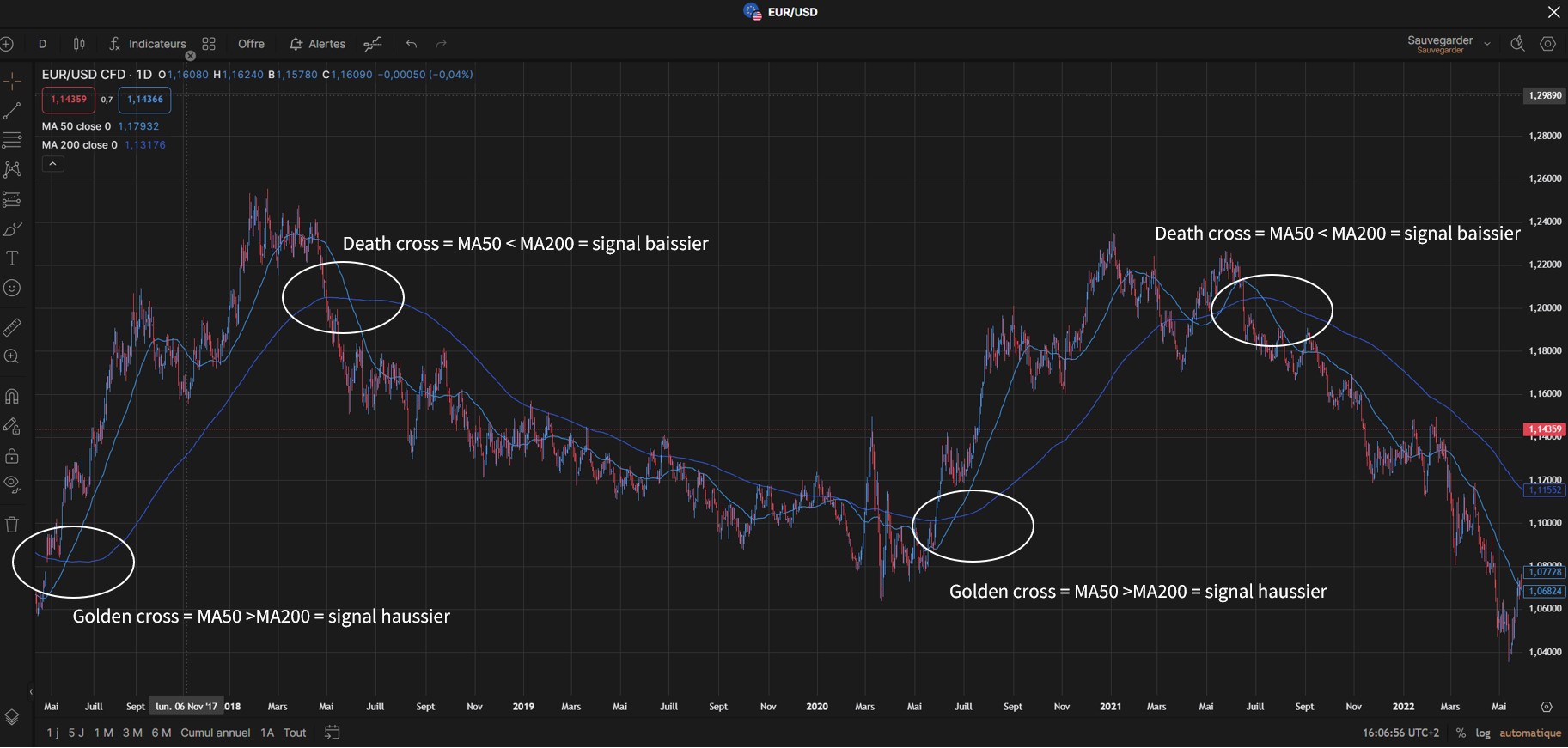The width and height of the screenshot is (1568, 748).
Task: Open the Indicateurs menu
Action: 147,44
